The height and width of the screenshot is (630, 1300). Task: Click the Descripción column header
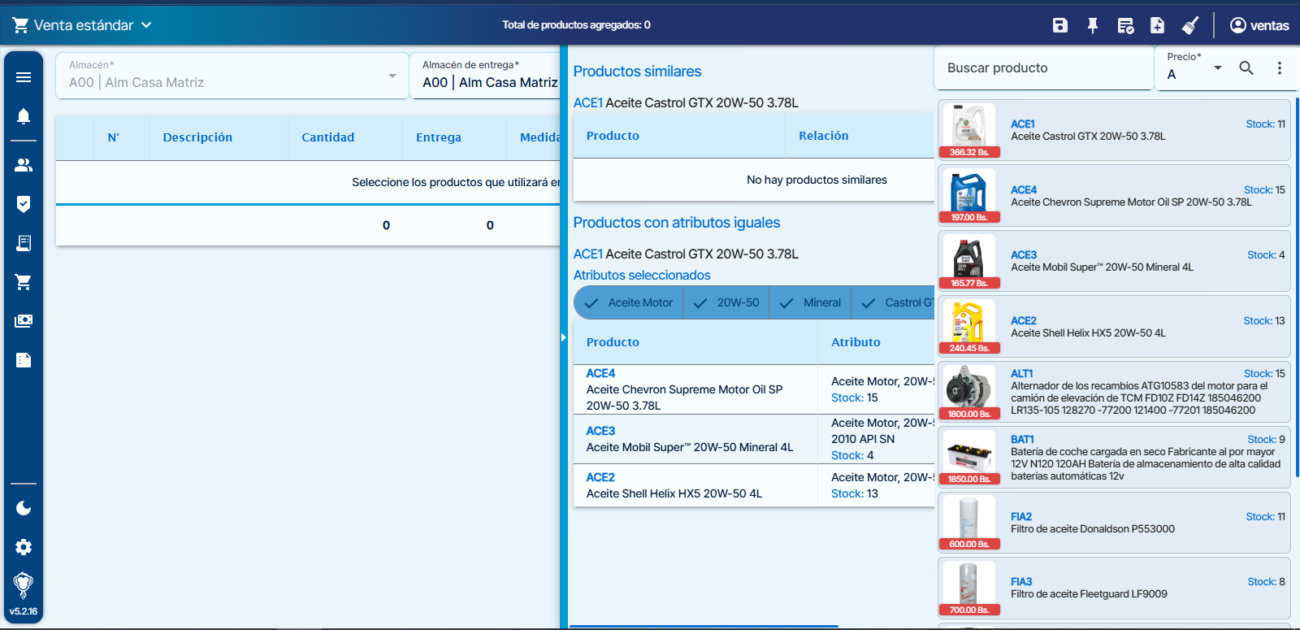tap(197, 137)
